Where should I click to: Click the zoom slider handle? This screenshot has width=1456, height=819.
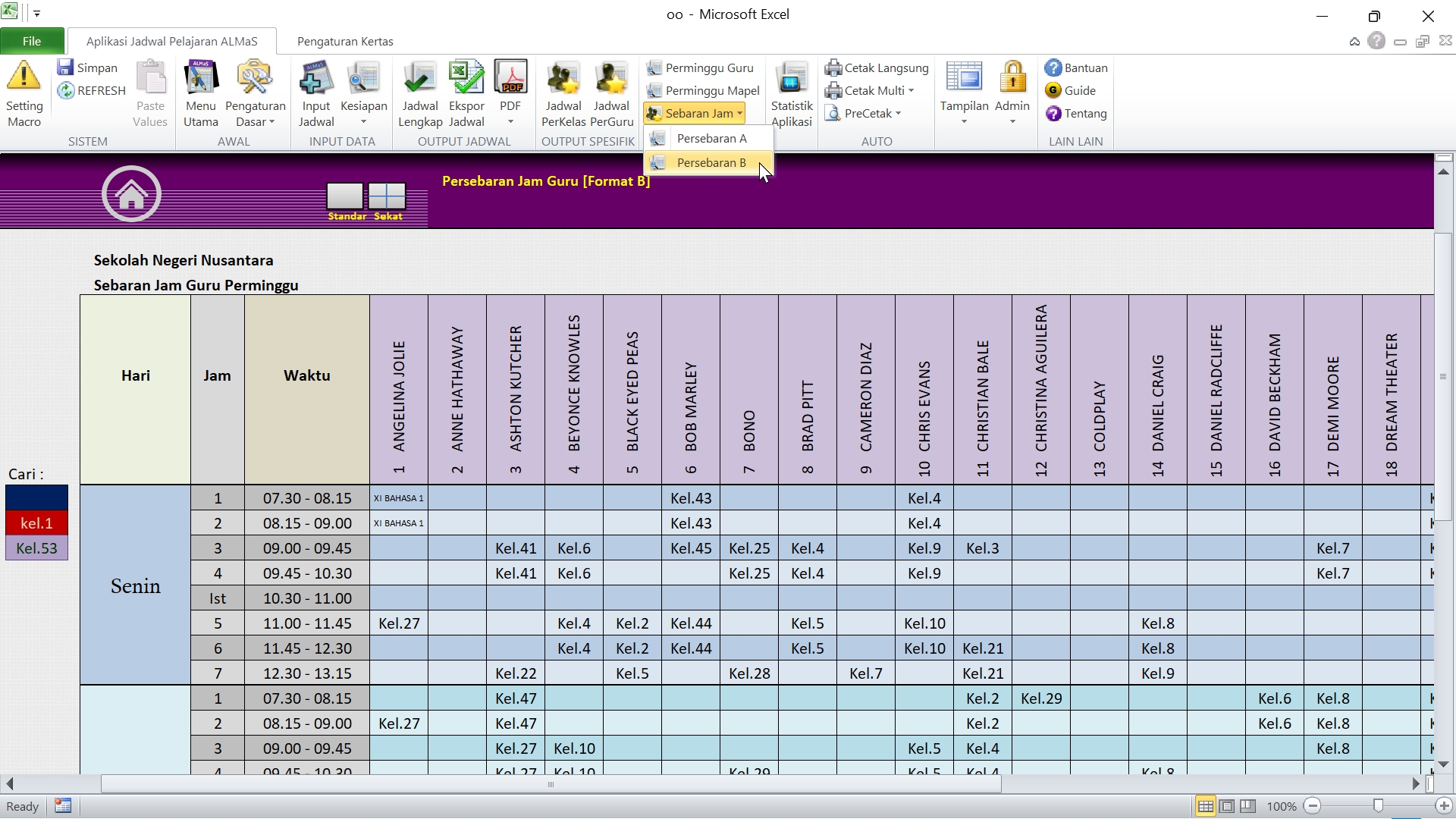(1378, 806)
